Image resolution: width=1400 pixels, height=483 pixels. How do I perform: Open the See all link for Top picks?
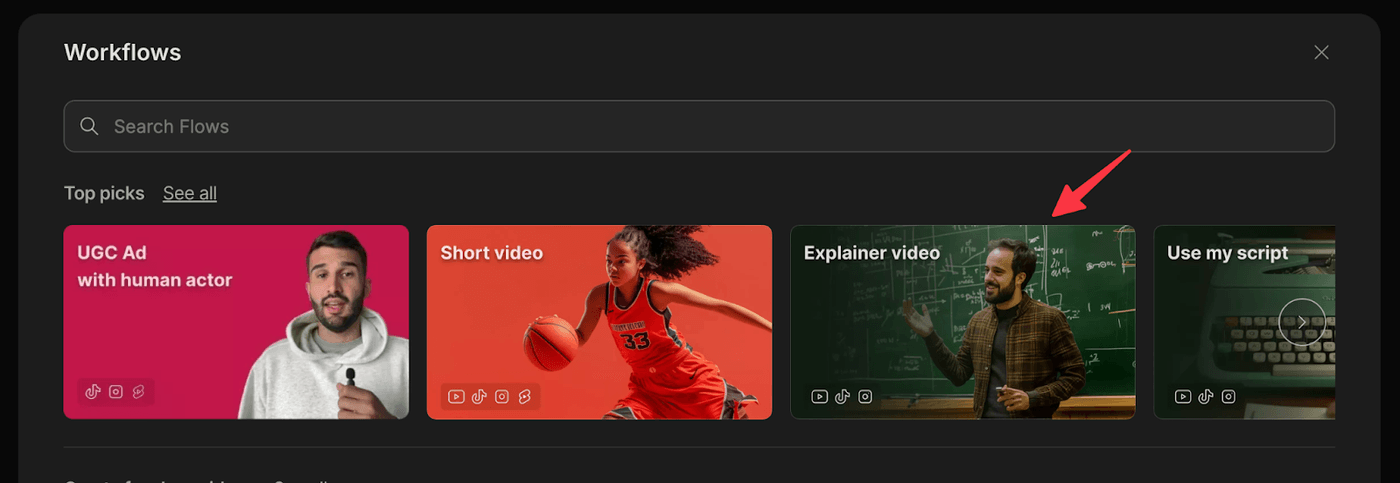(x=190, y=193)
